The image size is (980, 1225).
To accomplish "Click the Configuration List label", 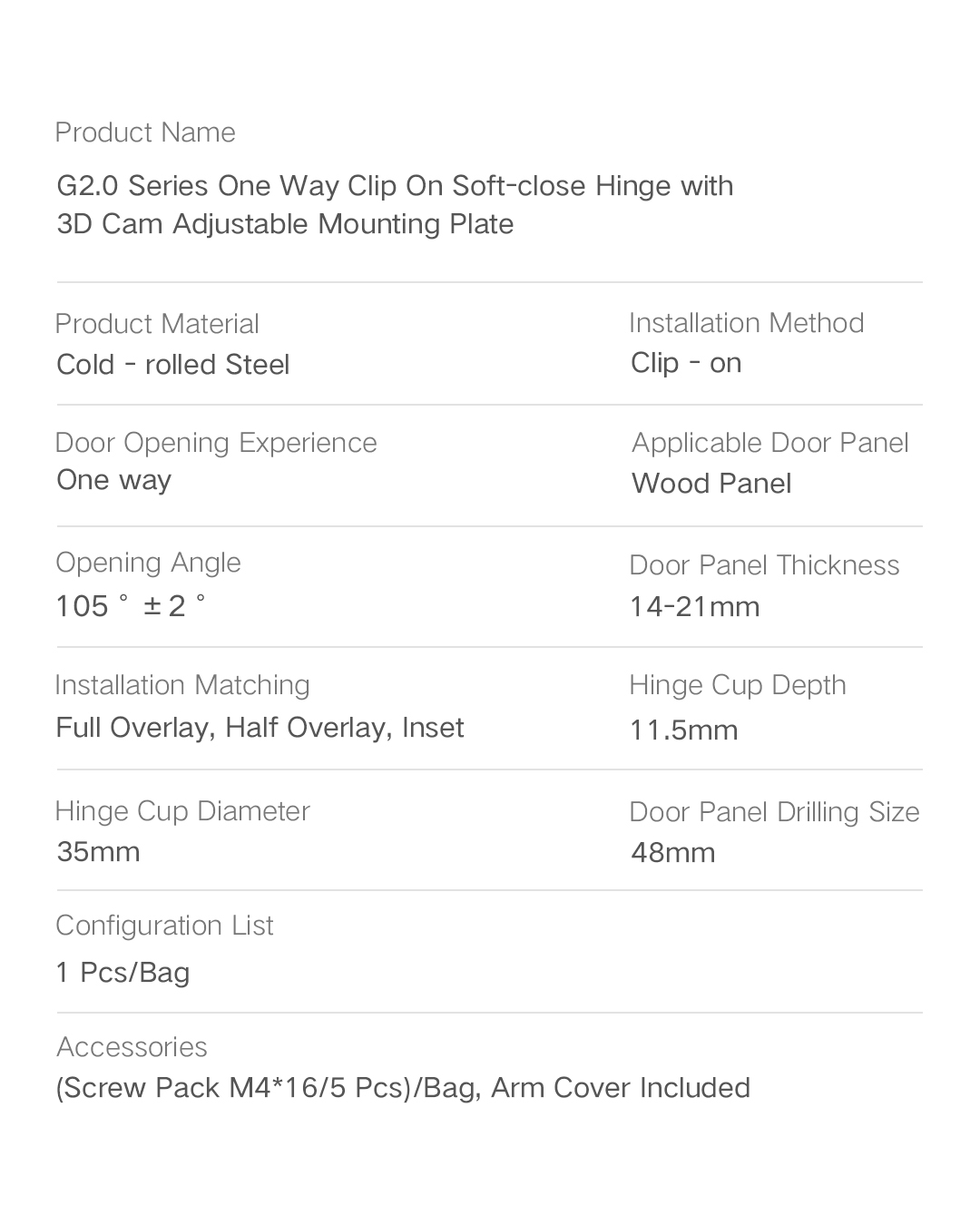I will (x=164, y=926).
